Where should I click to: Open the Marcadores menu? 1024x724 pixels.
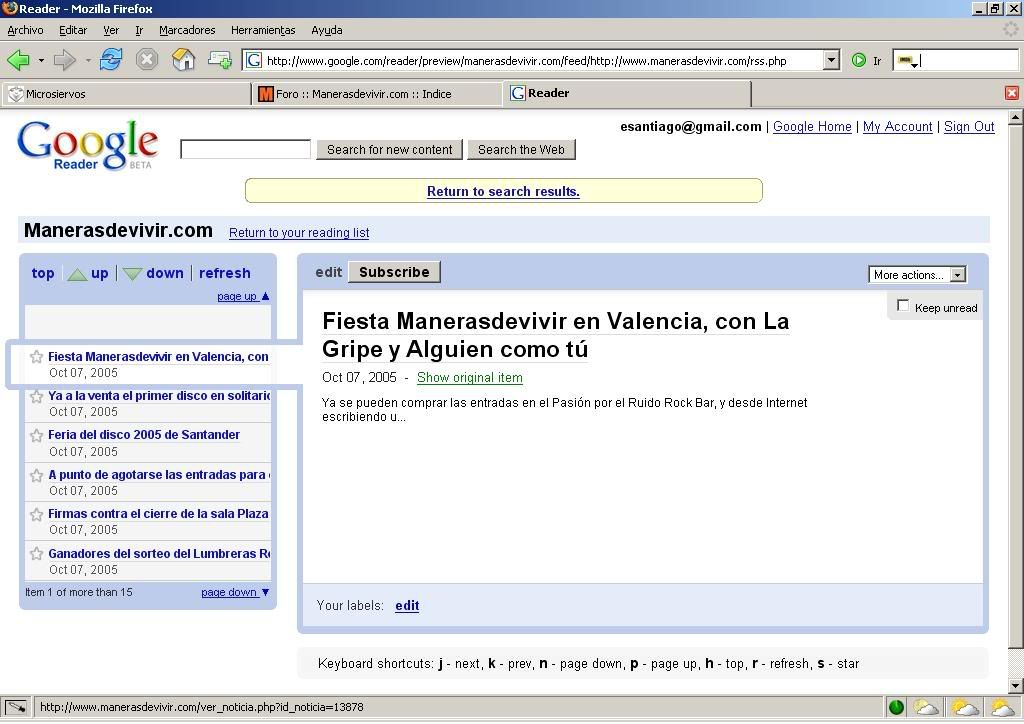pos(187,30)
